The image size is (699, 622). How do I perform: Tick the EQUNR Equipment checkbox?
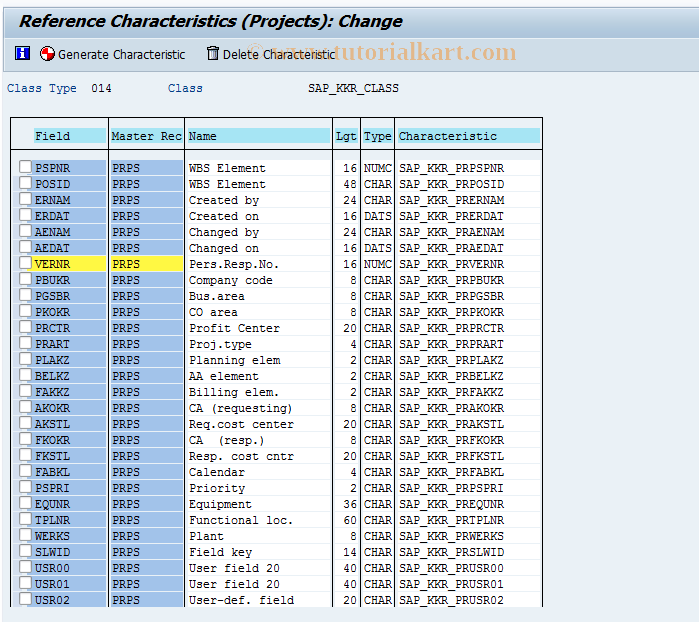click(25, 503)
